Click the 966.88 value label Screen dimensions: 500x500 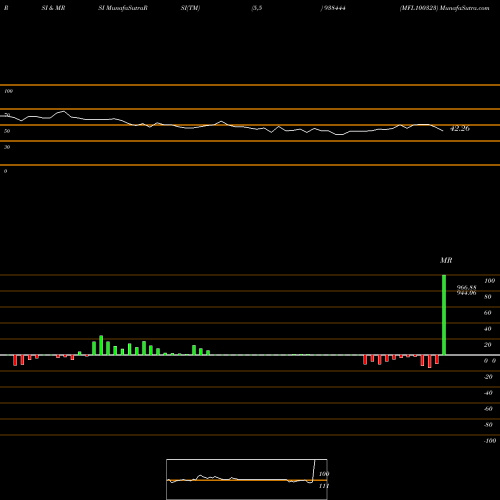pyautogui.click(x=466, y=287)
